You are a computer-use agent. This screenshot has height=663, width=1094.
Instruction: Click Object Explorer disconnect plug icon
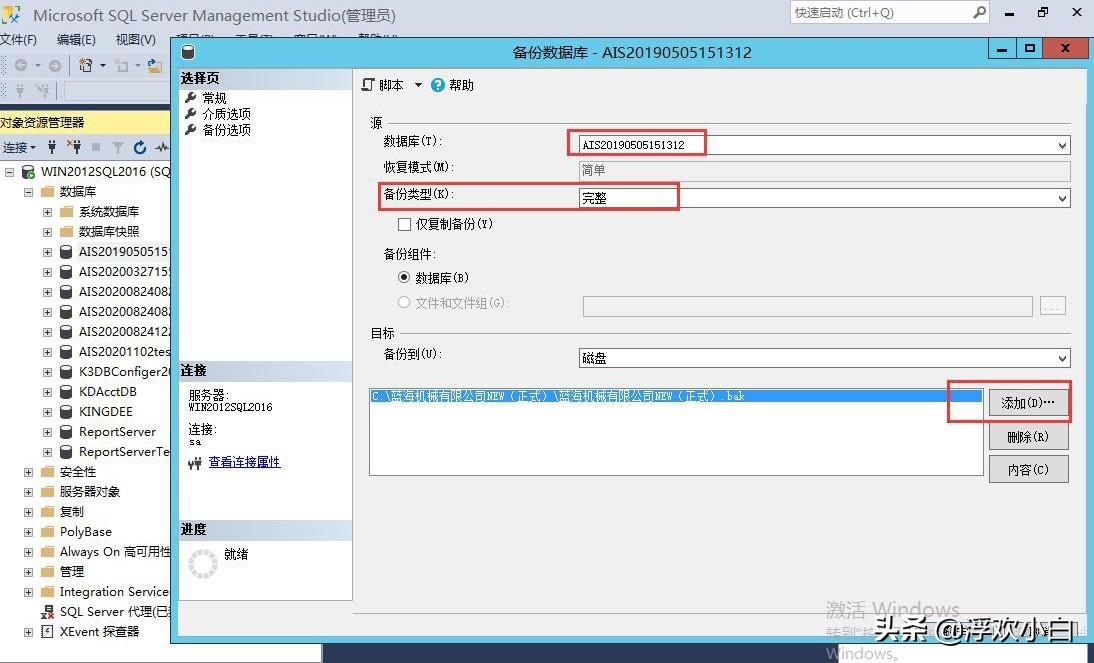[x=74, y=147]
